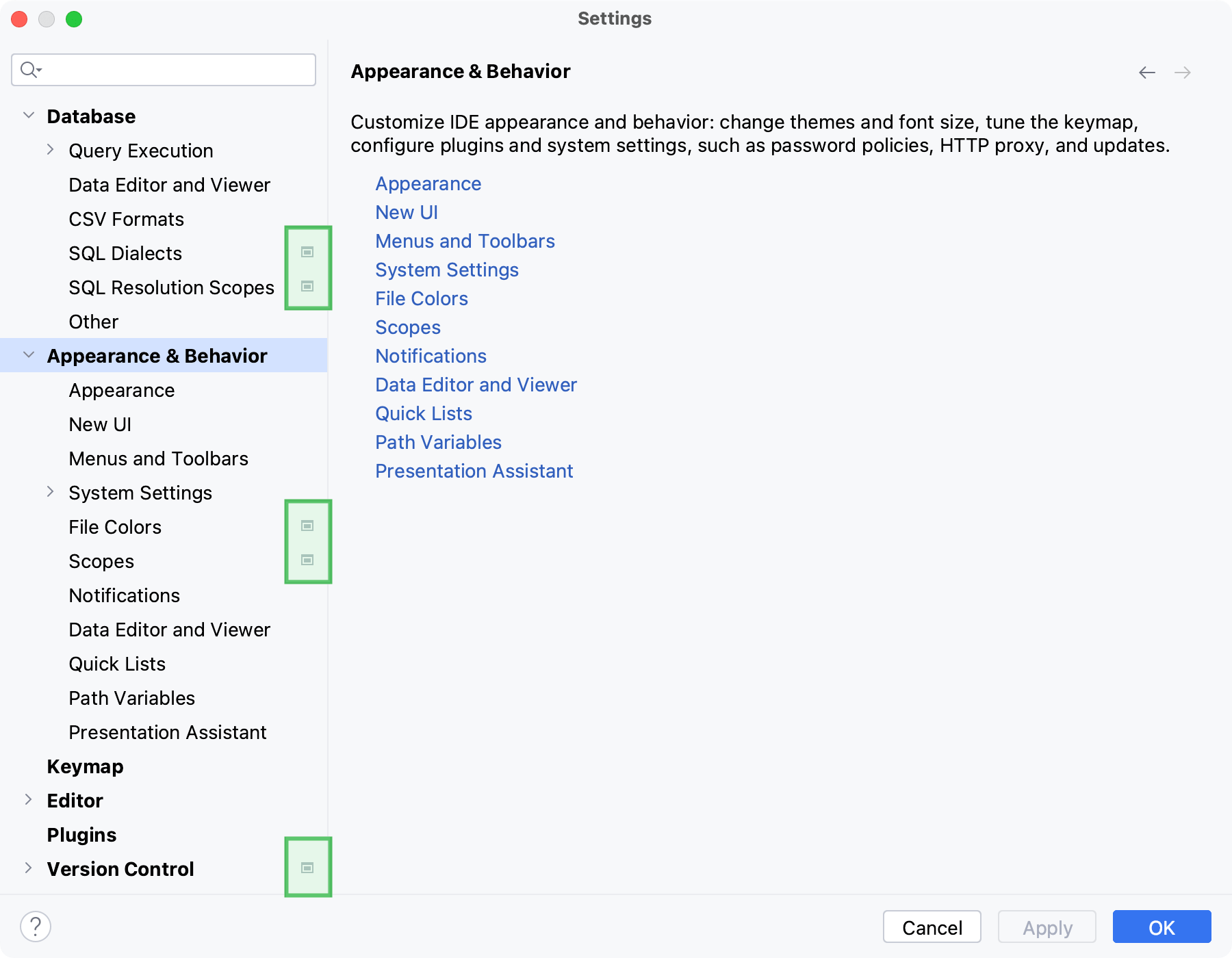Viewport: 1232px width, 958px height.
Task: Collapse the Appearance & Behavior section
Action: (29, 355)
